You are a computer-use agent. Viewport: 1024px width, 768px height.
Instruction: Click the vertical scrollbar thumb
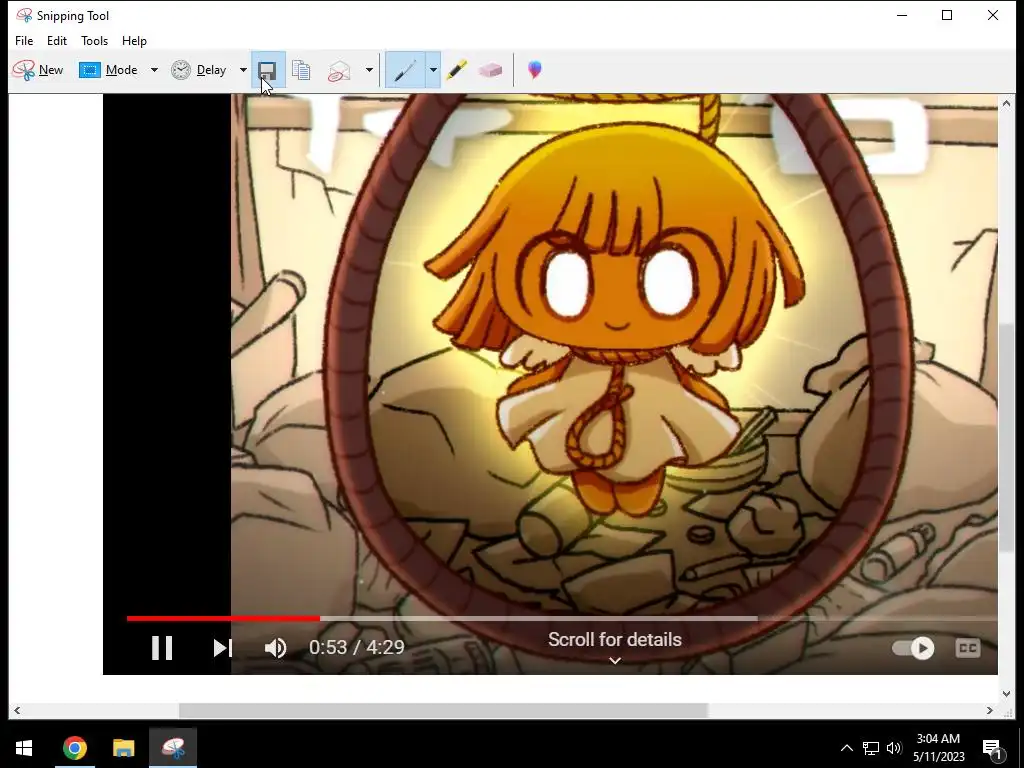coord(1006,439)
